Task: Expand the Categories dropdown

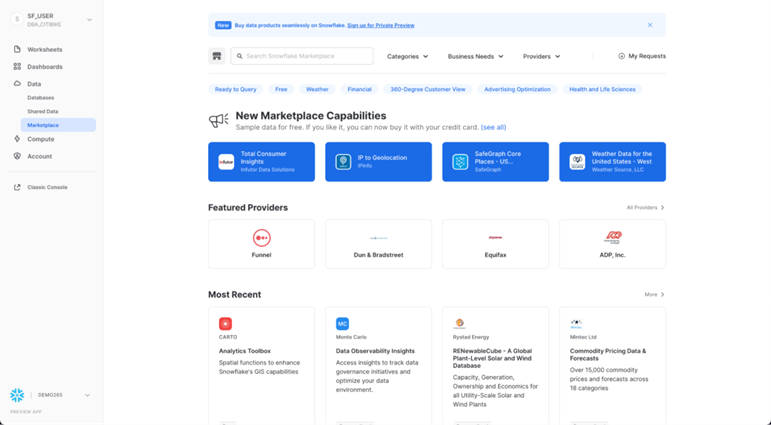Action: (x=407, y=57)
